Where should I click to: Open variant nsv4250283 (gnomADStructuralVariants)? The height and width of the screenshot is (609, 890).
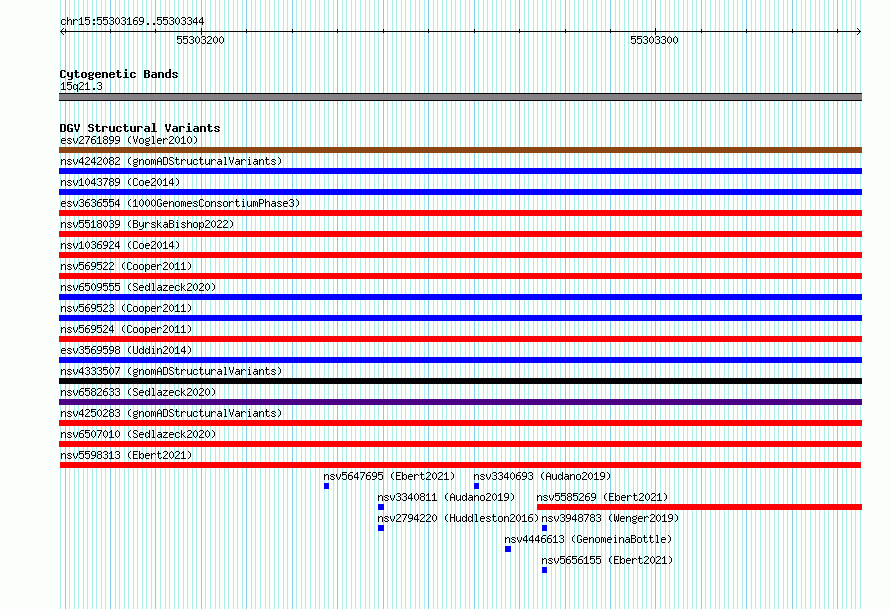tap(171, 413)
